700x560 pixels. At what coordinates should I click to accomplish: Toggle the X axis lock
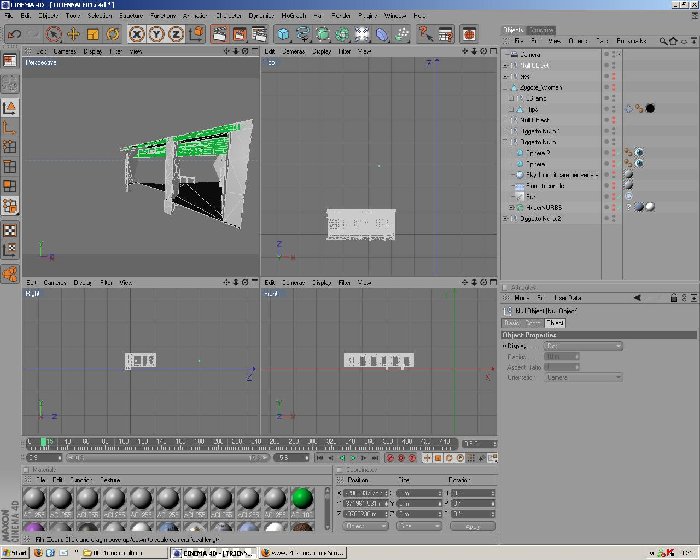coord(137,34)
